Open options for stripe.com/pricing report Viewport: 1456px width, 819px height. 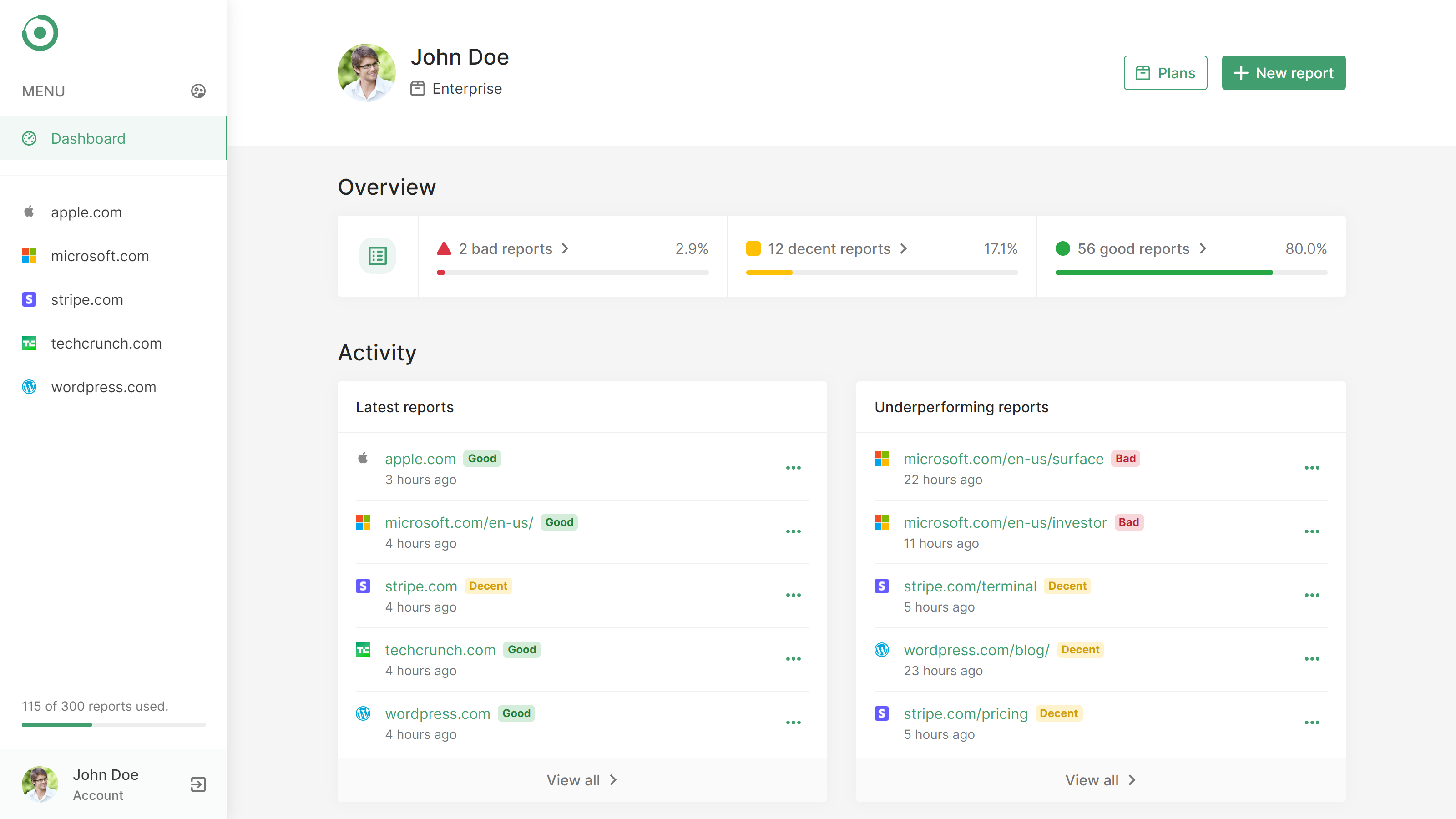point(1312,723)
